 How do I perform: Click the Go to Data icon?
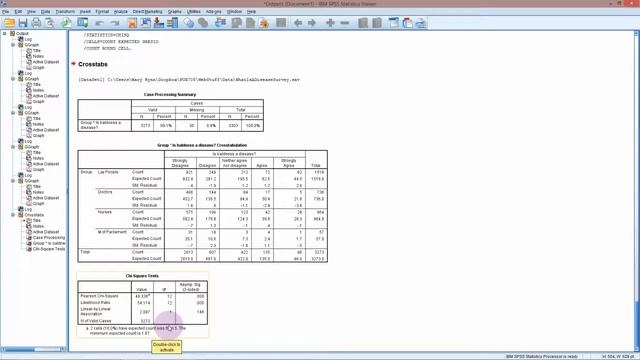132,23
